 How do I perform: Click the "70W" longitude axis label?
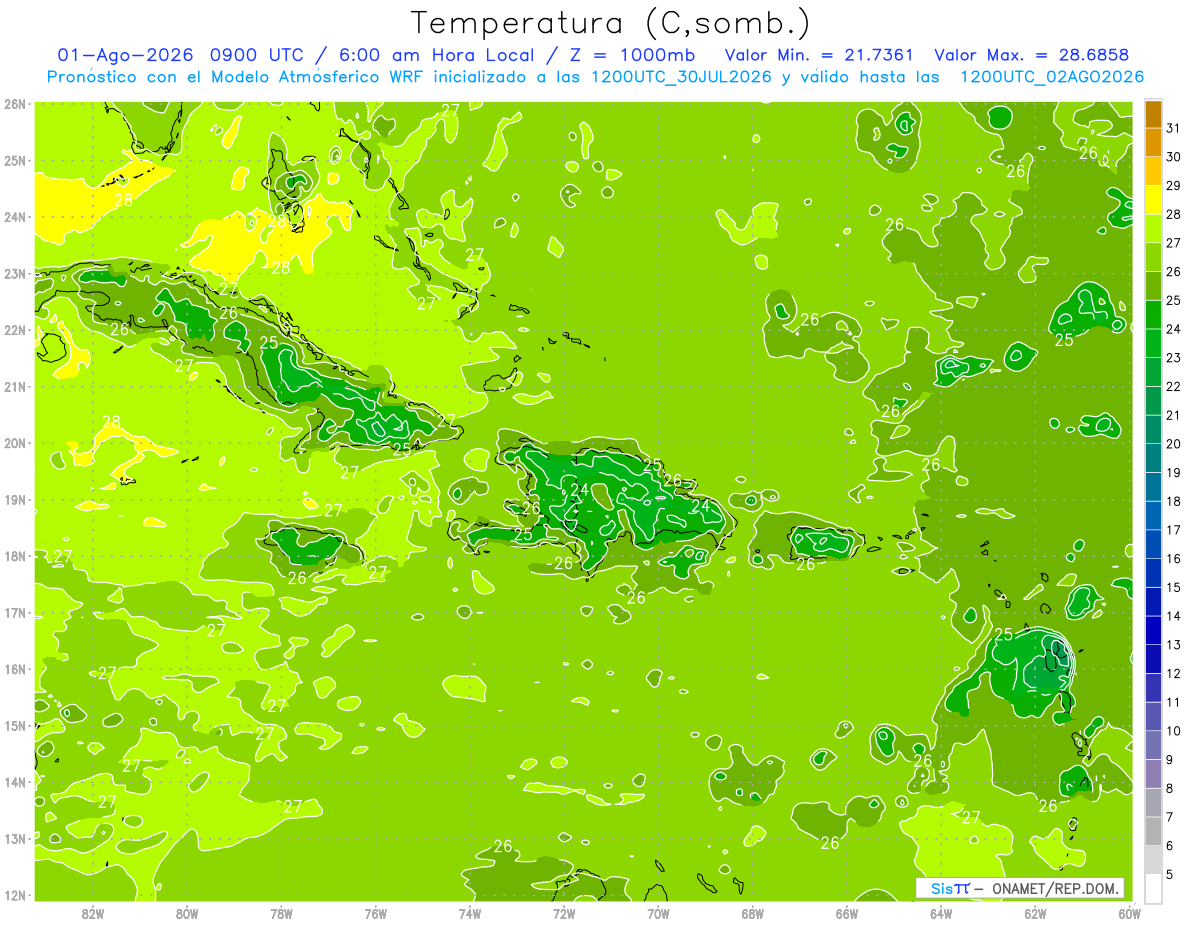click(658, 913)
